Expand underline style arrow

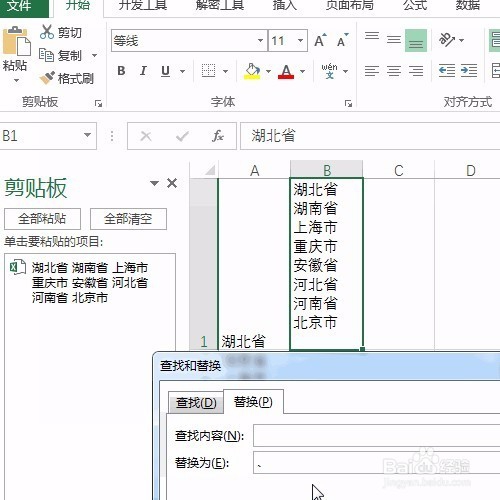click(x=182, y=71)
